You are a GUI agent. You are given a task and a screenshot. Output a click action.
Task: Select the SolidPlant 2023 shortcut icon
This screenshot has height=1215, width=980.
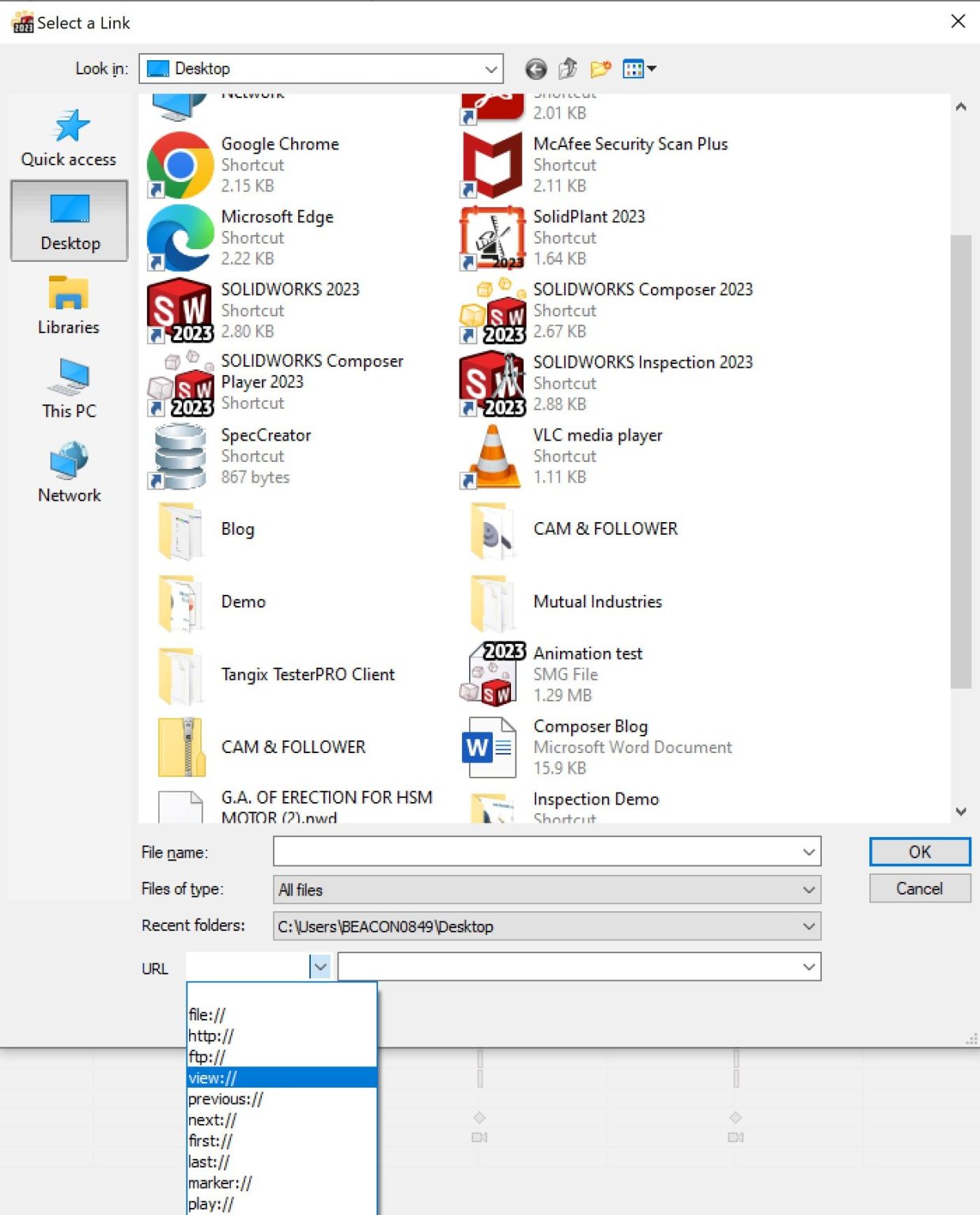[x=492, y=237]
